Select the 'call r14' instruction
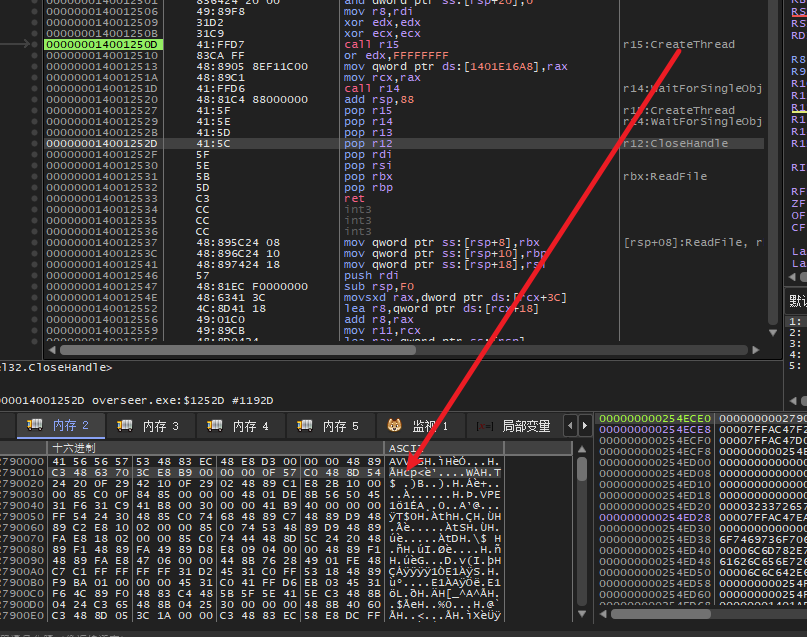The width and height of the screenshot is (807, 637). (x=372, y=89)
